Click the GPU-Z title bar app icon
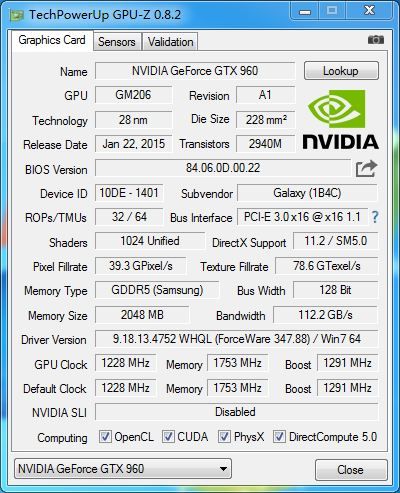The width and height of the screenshot is (400, 493). pos(17,15)
